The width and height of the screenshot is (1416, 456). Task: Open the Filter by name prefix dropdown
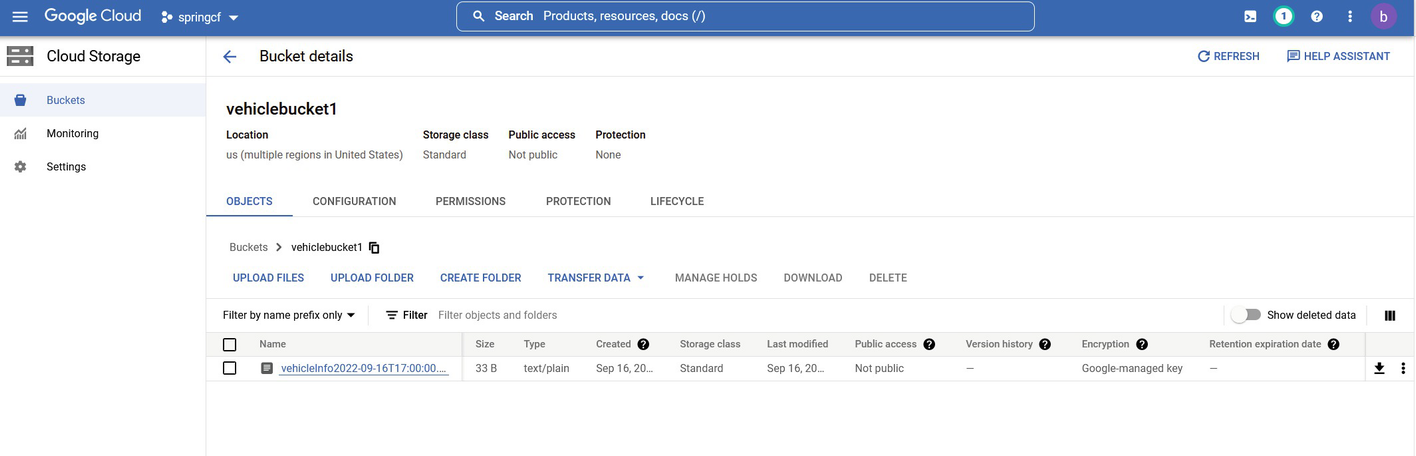coord(289,315)
